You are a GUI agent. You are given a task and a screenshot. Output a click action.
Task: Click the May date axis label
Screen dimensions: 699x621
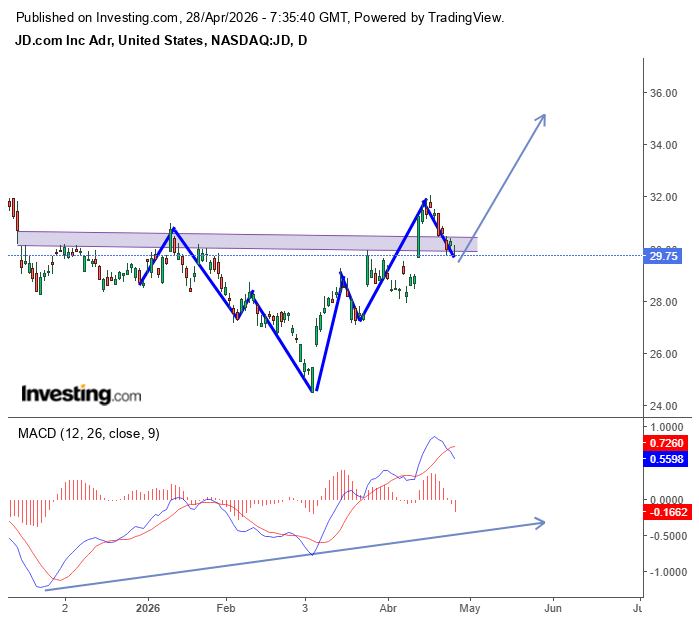pos(470,609)
